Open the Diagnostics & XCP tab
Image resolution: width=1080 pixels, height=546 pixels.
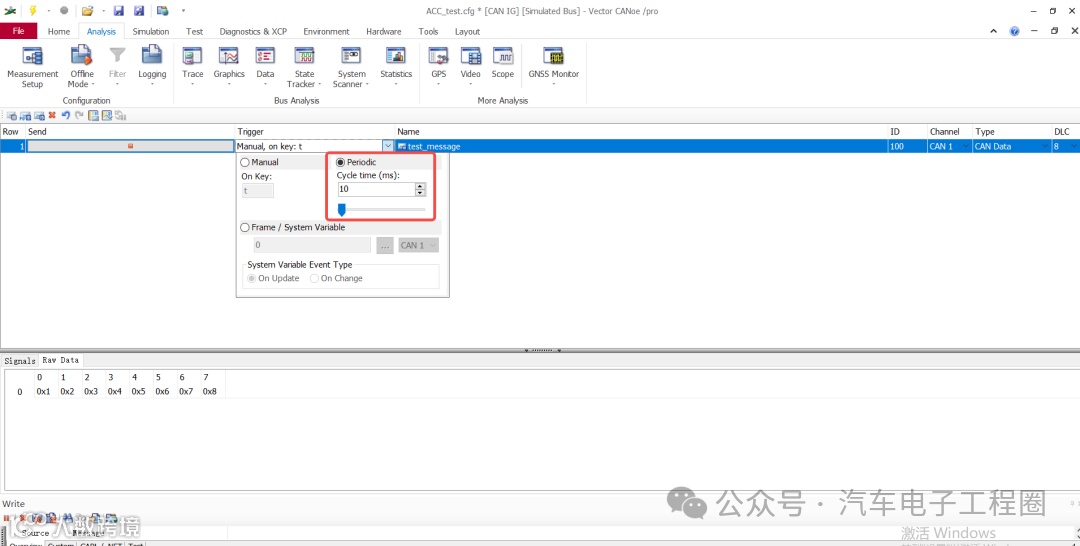(x=253, y=31)
